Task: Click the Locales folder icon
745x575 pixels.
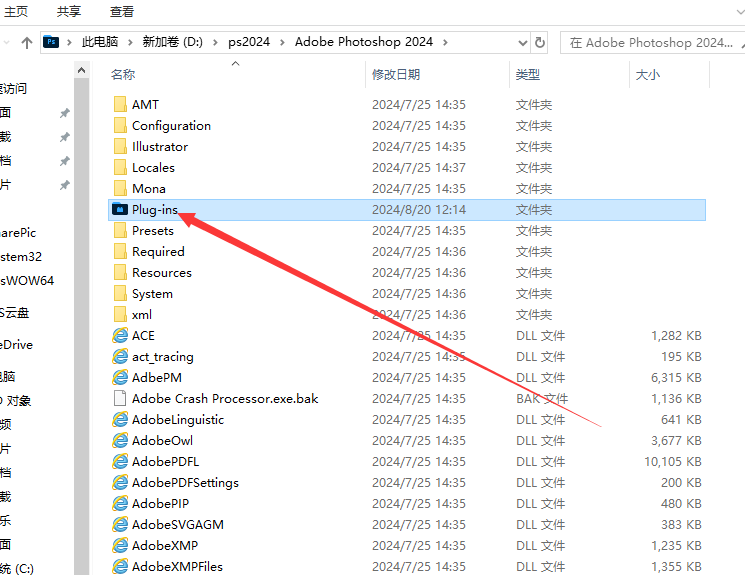Action: coord(120,167)
